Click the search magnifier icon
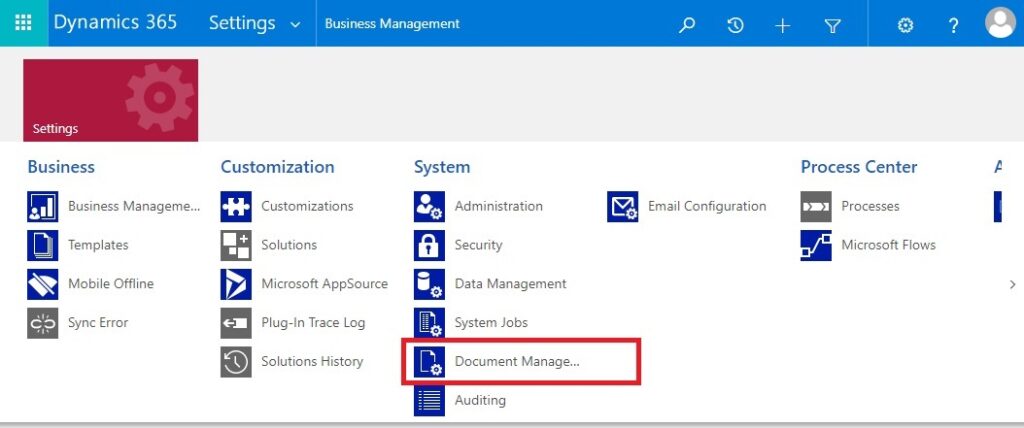Screen dimensions: 1024x428 [687, 25]
